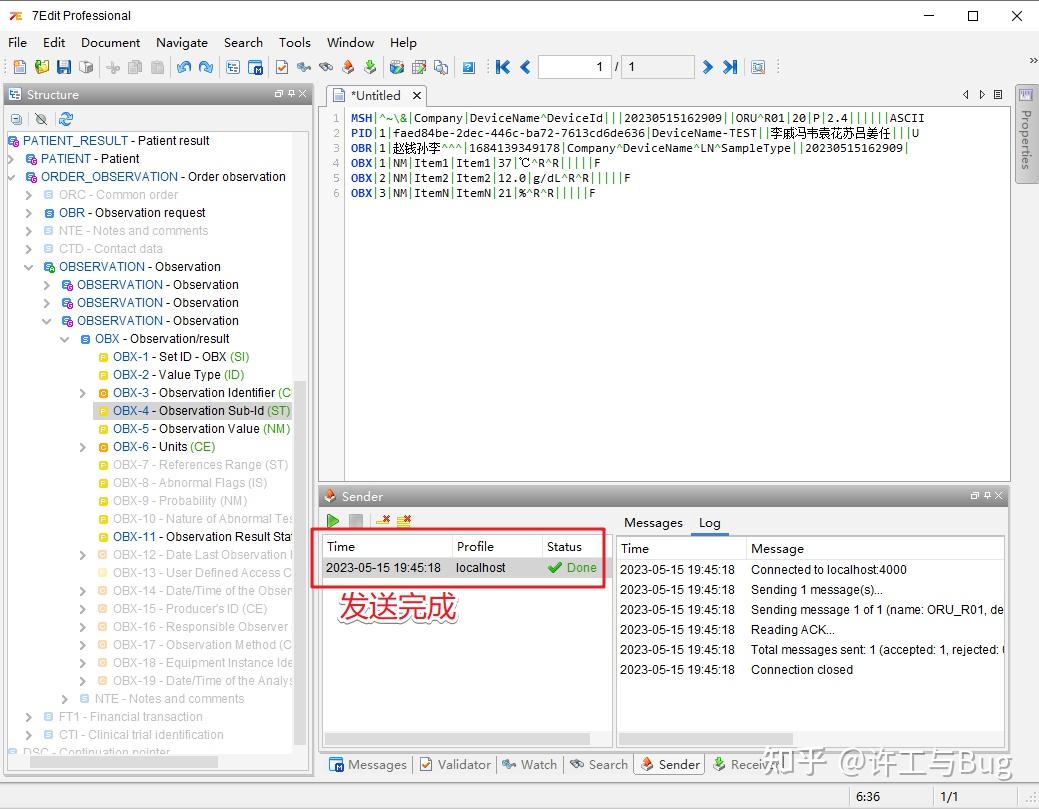The height and width of the screenshot is (809, 1039).
Task: Click the Undo arrow icon
Action: click(x=184, y=67)
